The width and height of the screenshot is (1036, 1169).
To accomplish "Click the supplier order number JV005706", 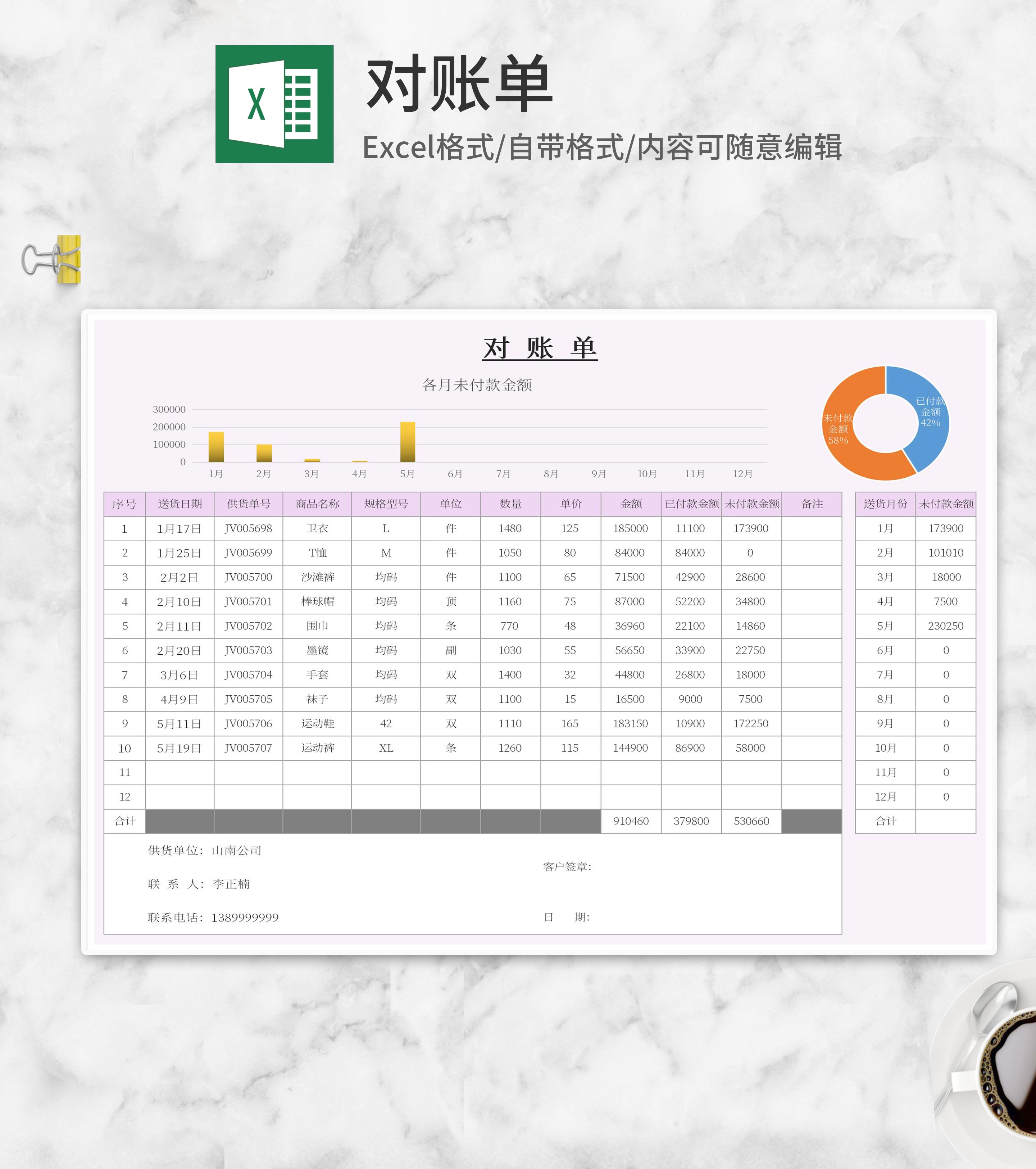I will pyautogui.click(x=248, y=723).
